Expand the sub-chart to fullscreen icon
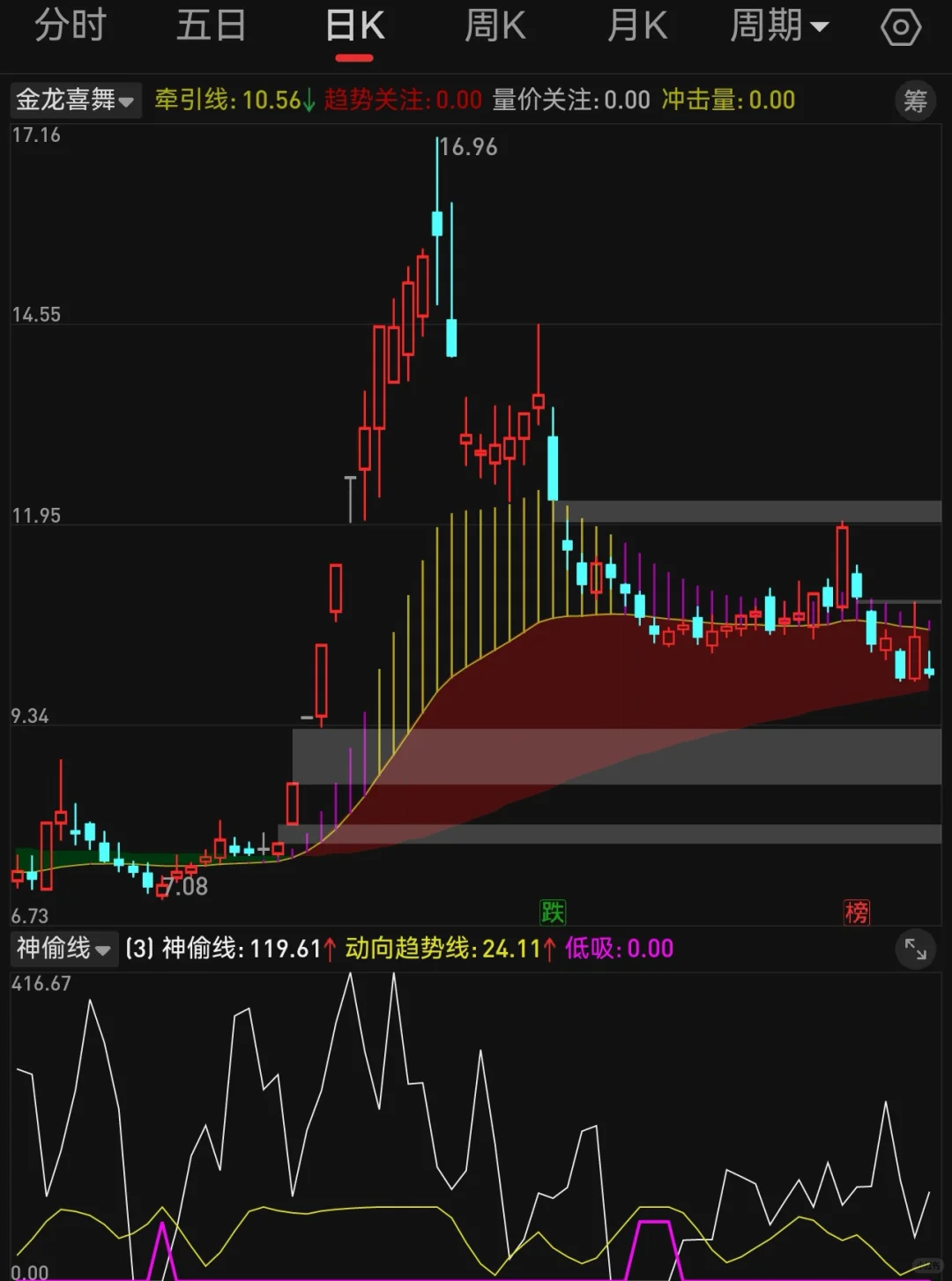The width and height of the screenshot is (952, 1281). click(915, 949)
